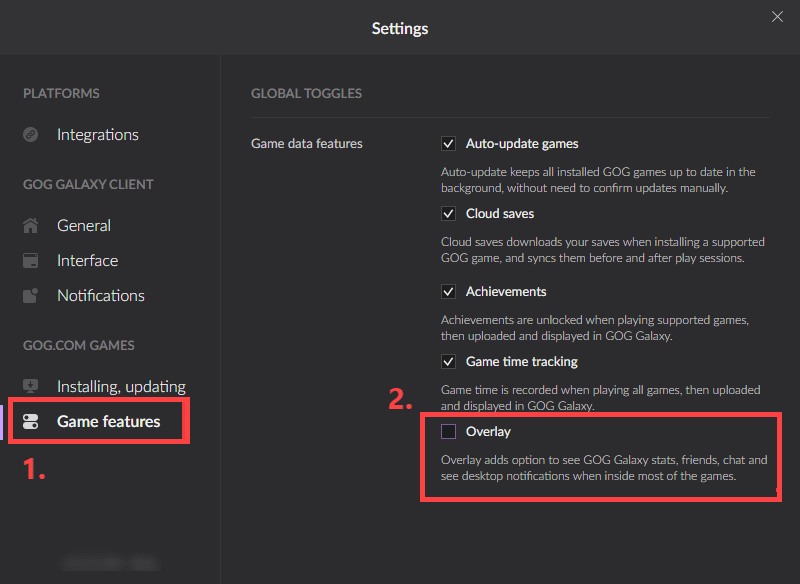The image size is (800, 584).
Task: Uncheck Game time tracking checkbox
Action: (448, 362)
